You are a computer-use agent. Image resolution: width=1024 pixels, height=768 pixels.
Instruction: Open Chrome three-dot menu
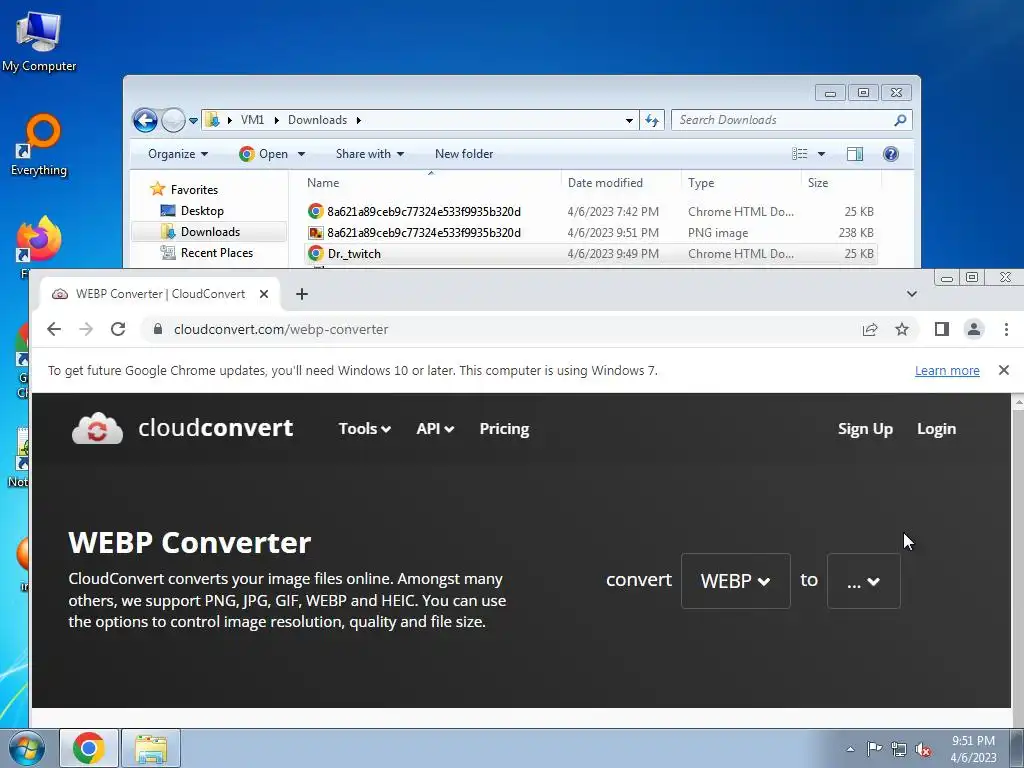click(1006, 329)
